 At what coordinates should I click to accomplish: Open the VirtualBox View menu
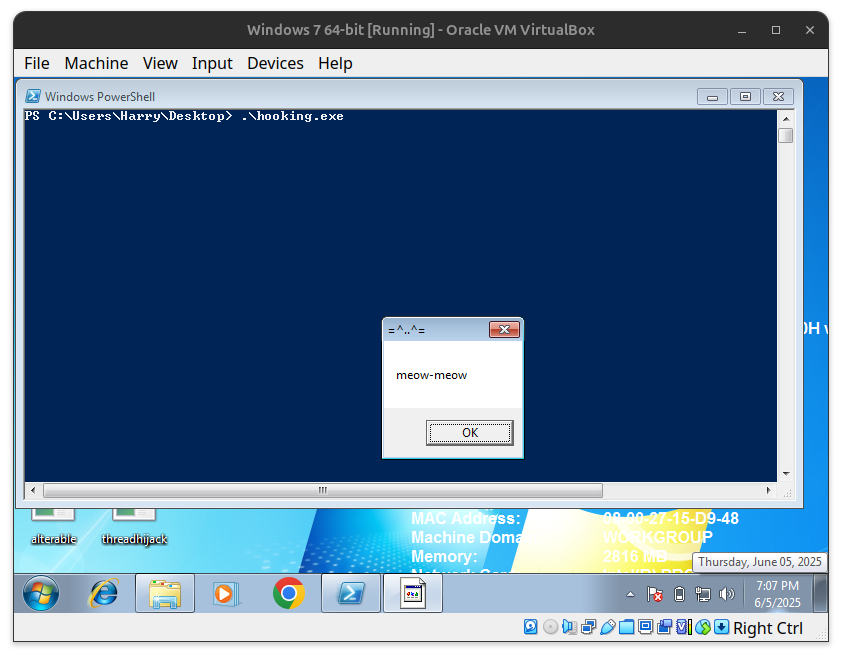160,63
